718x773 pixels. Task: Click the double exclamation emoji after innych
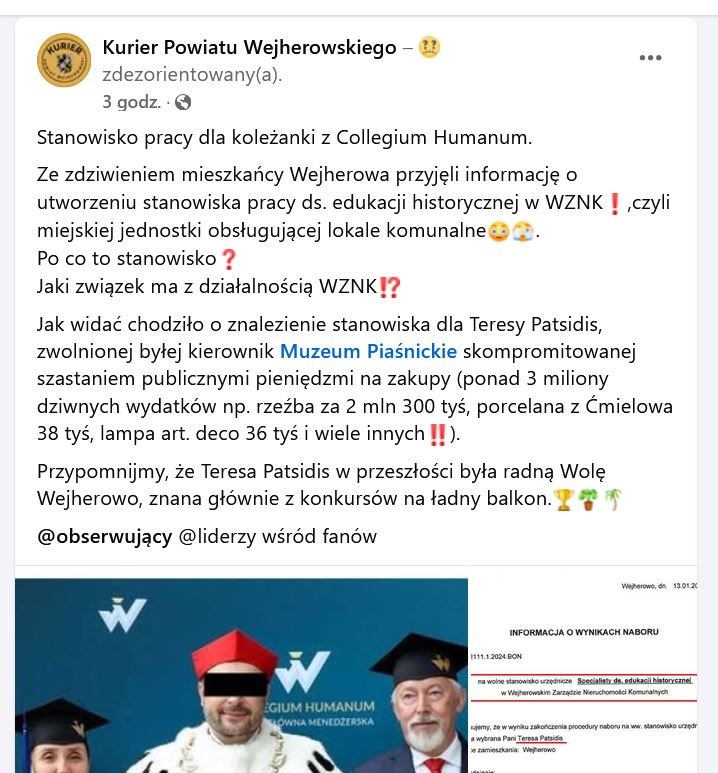(x=438, y=435)
